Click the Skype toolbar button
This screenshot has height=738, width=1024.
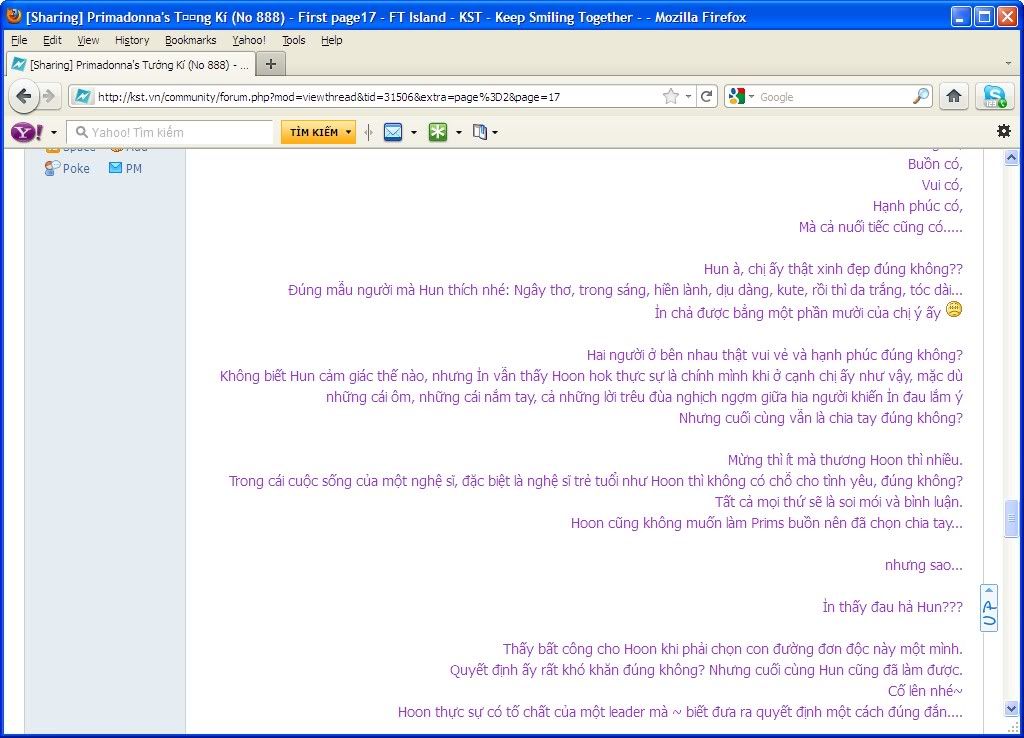[x=994, y=96]
